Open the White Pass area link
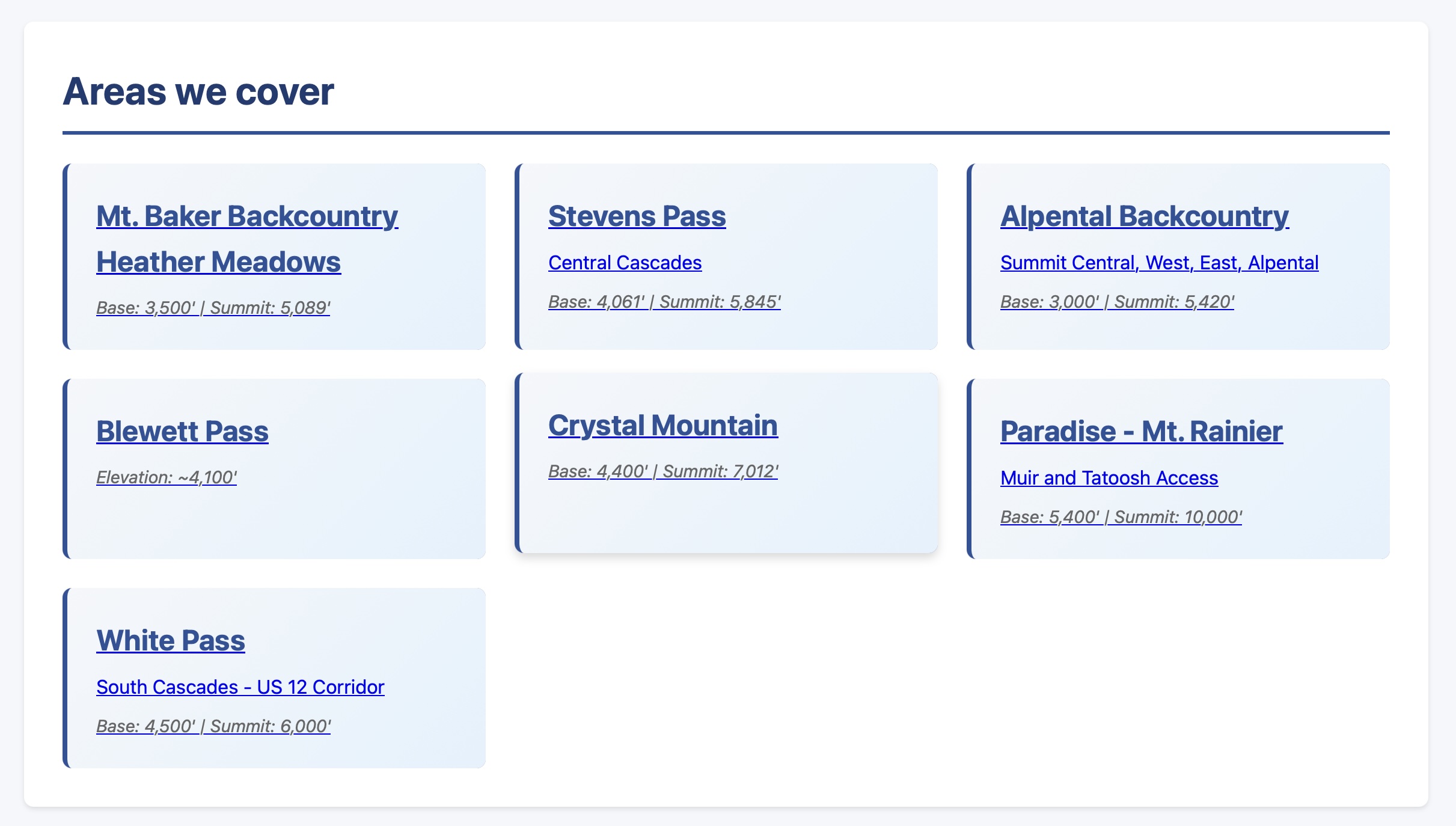1456x826 pixels. (x=171, y=641)
